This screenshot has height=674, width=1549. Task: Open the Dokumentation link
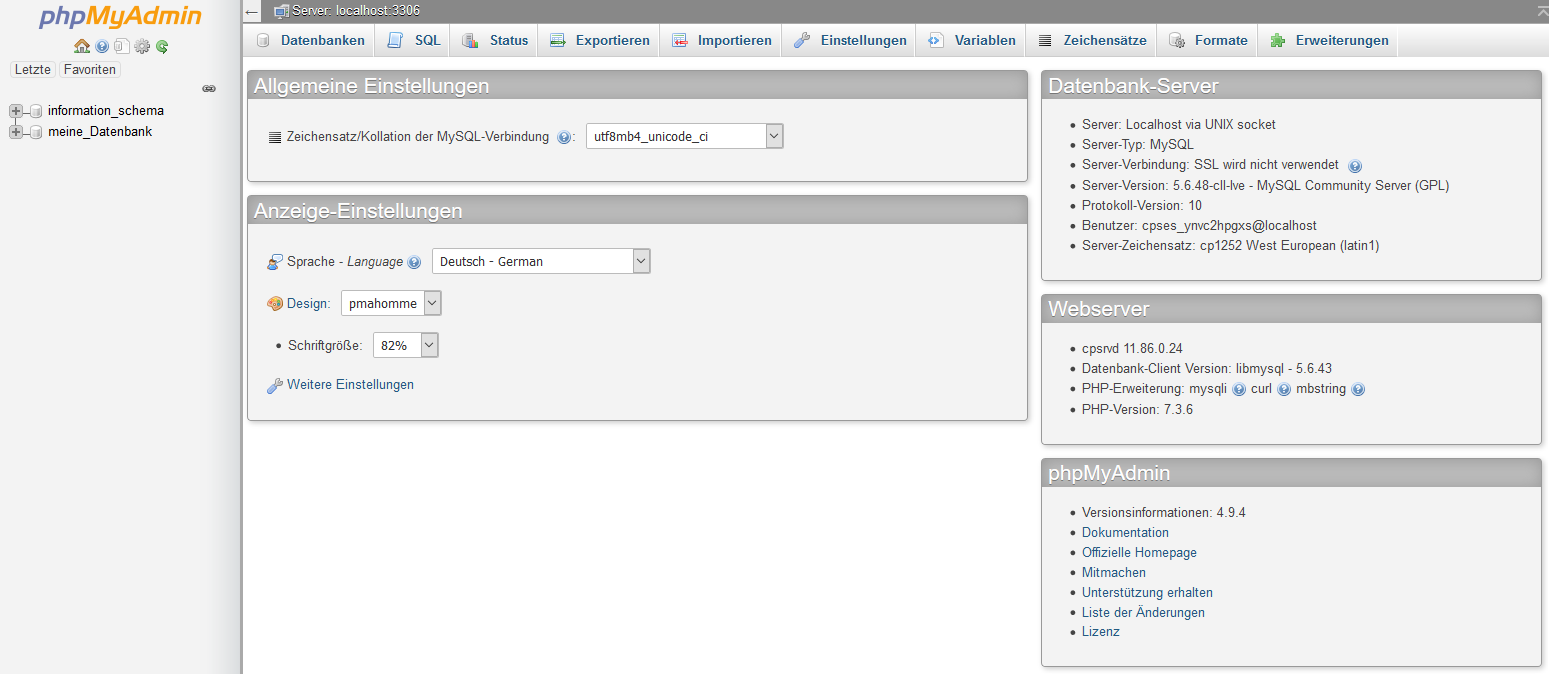click(x=1125, y=533)
